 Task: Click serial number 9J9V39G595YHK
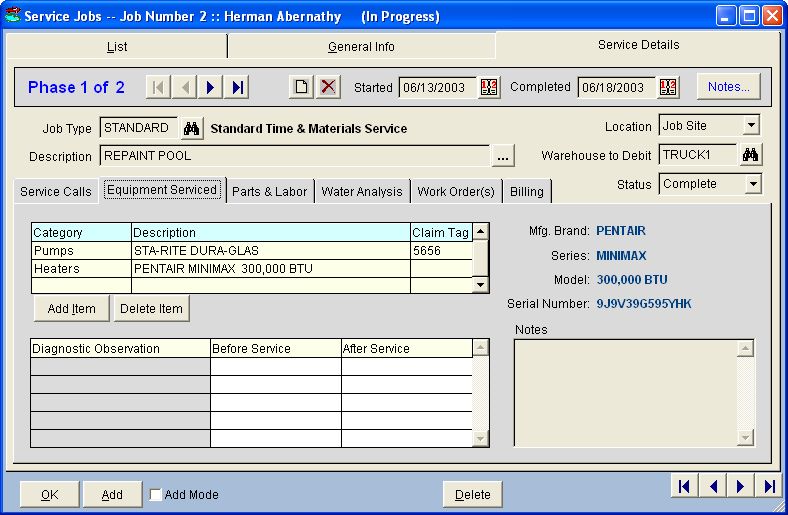click(644, 303)
